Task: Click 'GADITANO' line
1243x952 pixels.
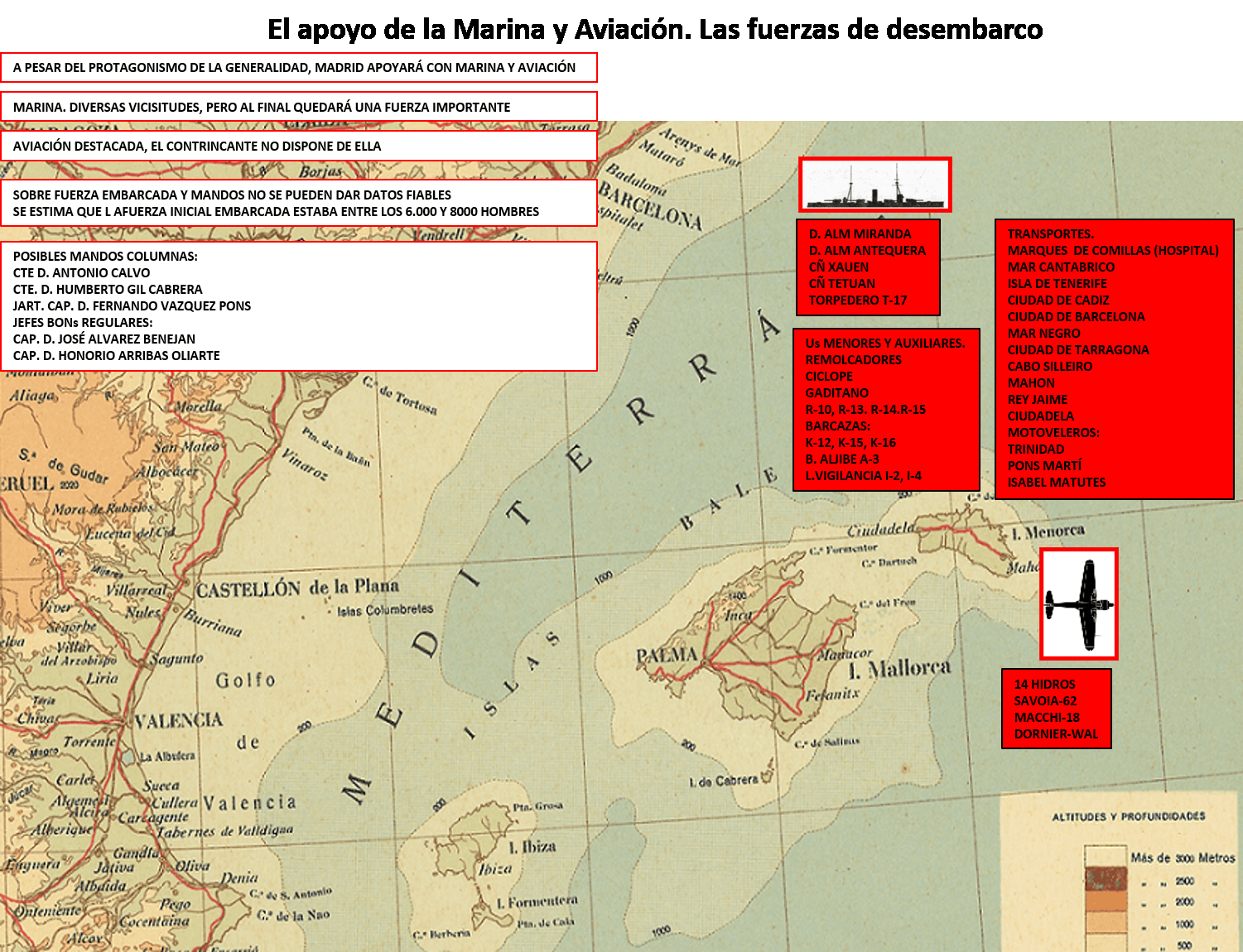Action: [836, 393]
